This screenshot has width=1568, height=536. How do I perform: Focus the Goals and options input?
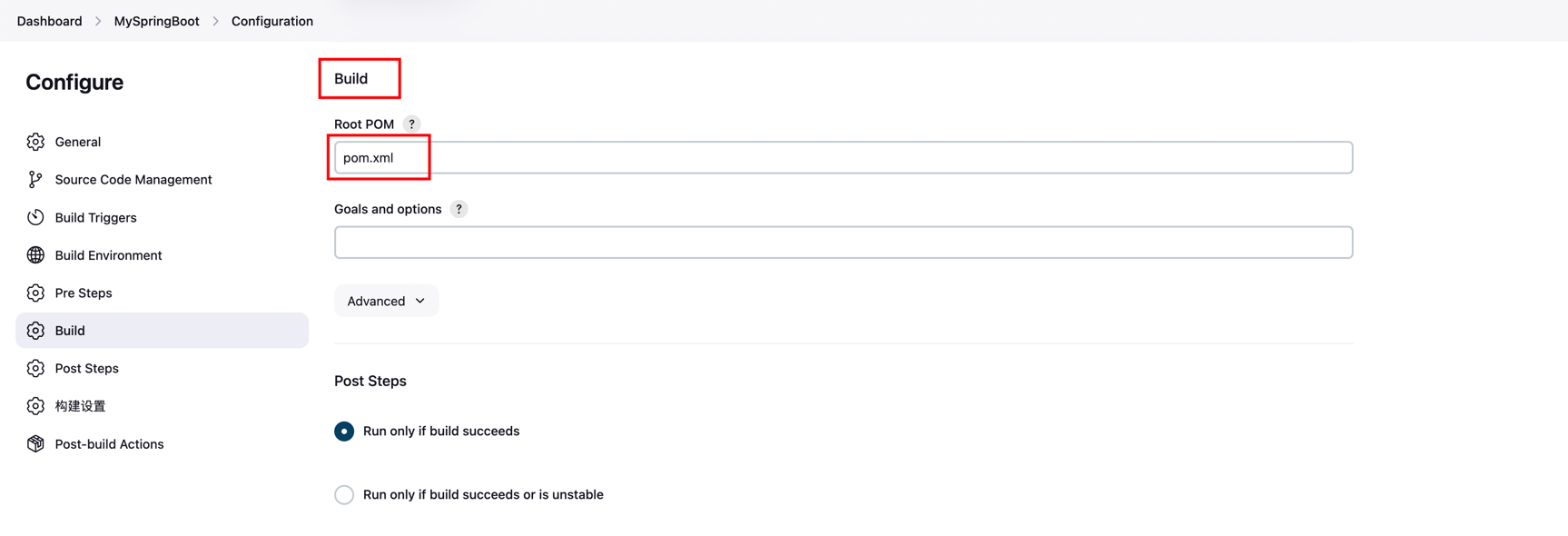844,243
